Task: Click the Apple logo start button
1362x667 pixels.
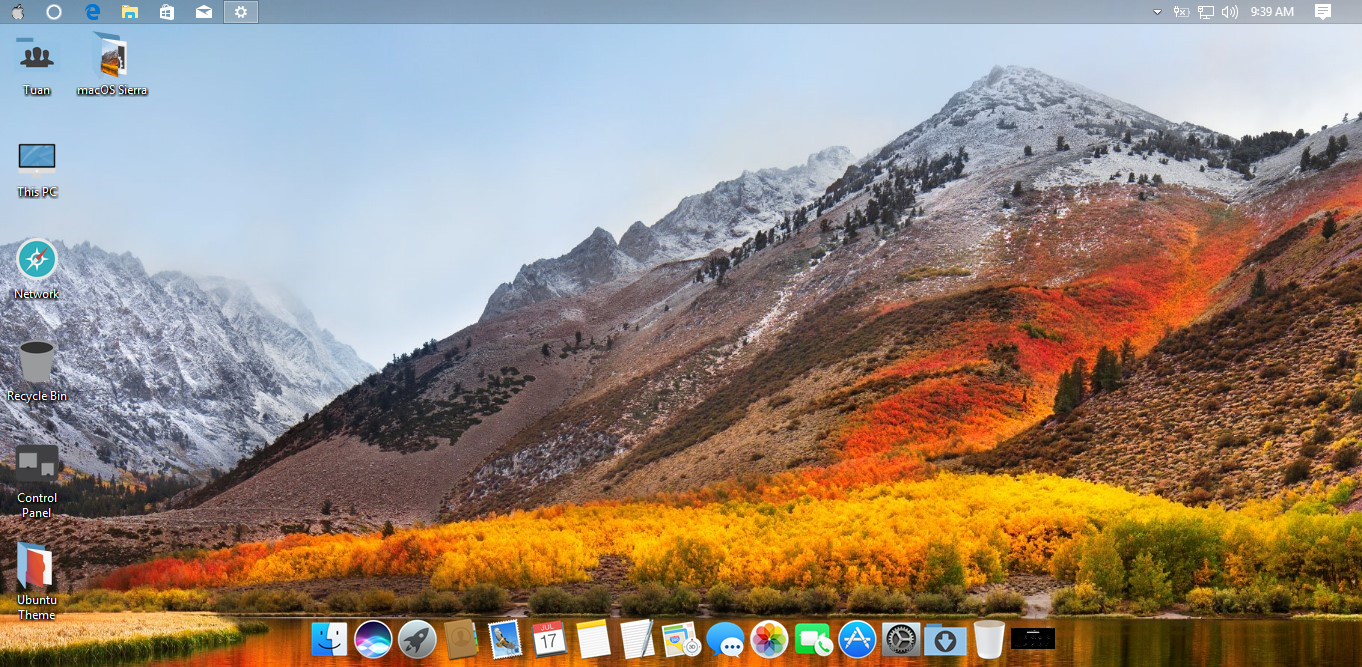Action: point(18,12)
